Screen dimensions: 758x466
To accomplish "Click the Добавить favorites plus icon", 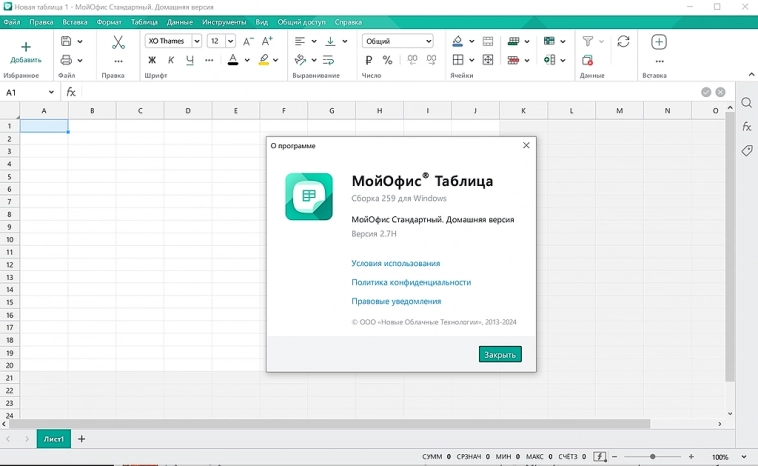I will click(x=26, y=47).
